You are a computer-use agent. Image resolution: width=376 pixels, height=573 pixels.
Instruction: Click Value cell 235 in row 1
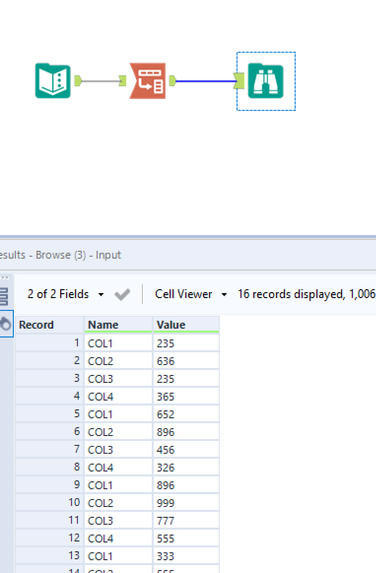click(186, 343)
